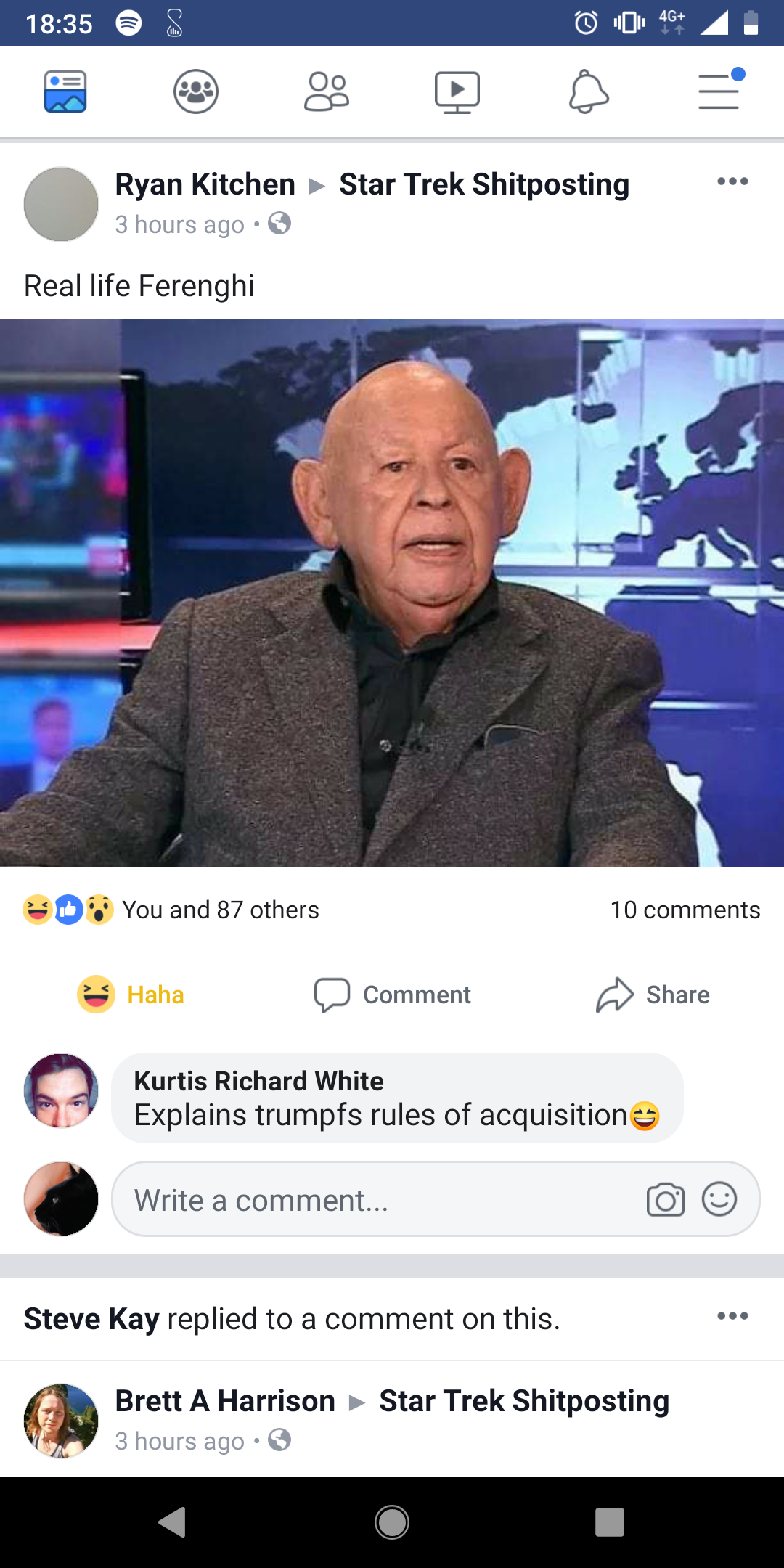Screen dimensions: 784x1568
Task: View the 10 comments link
Action: (685, 910)
